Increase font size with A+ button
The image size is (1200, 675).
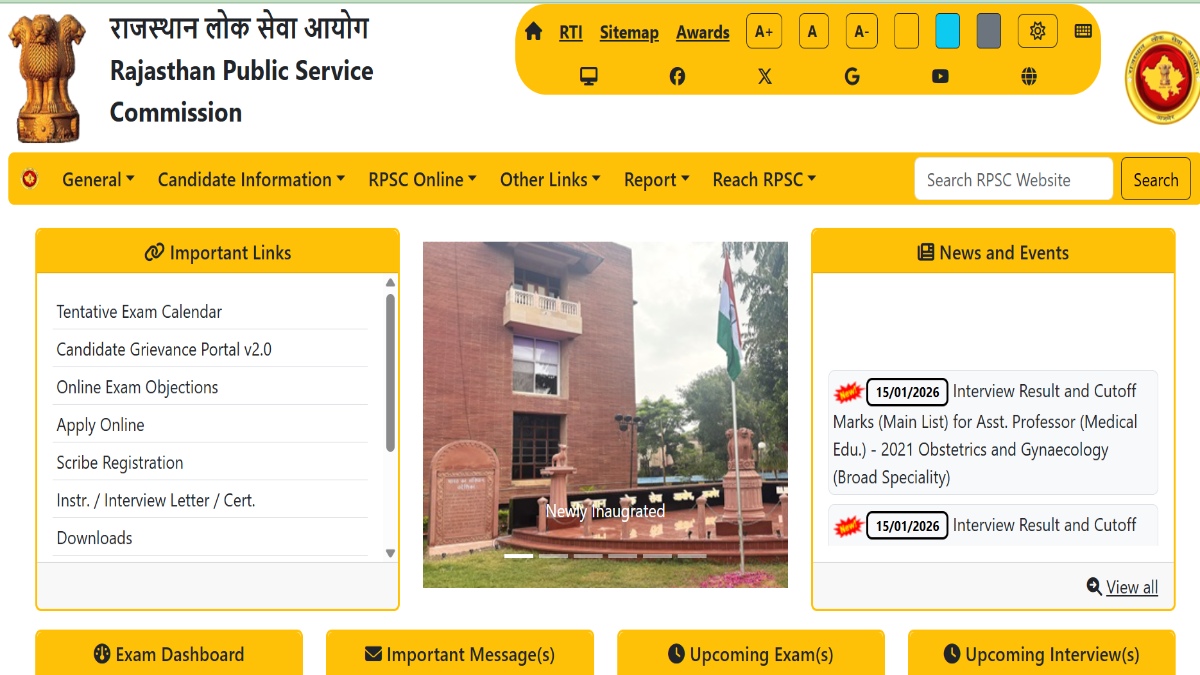click(764, 31)
